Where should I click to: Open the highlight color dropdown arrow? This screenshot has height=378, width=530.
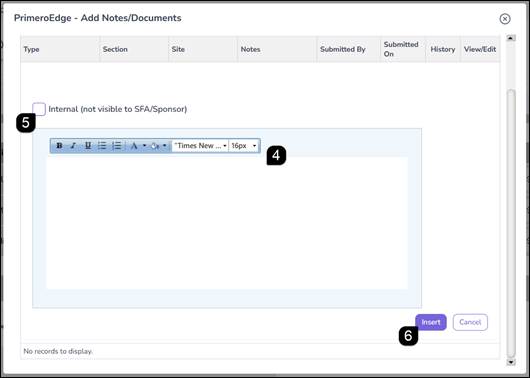pyautogui.click(x=165, y=146)
